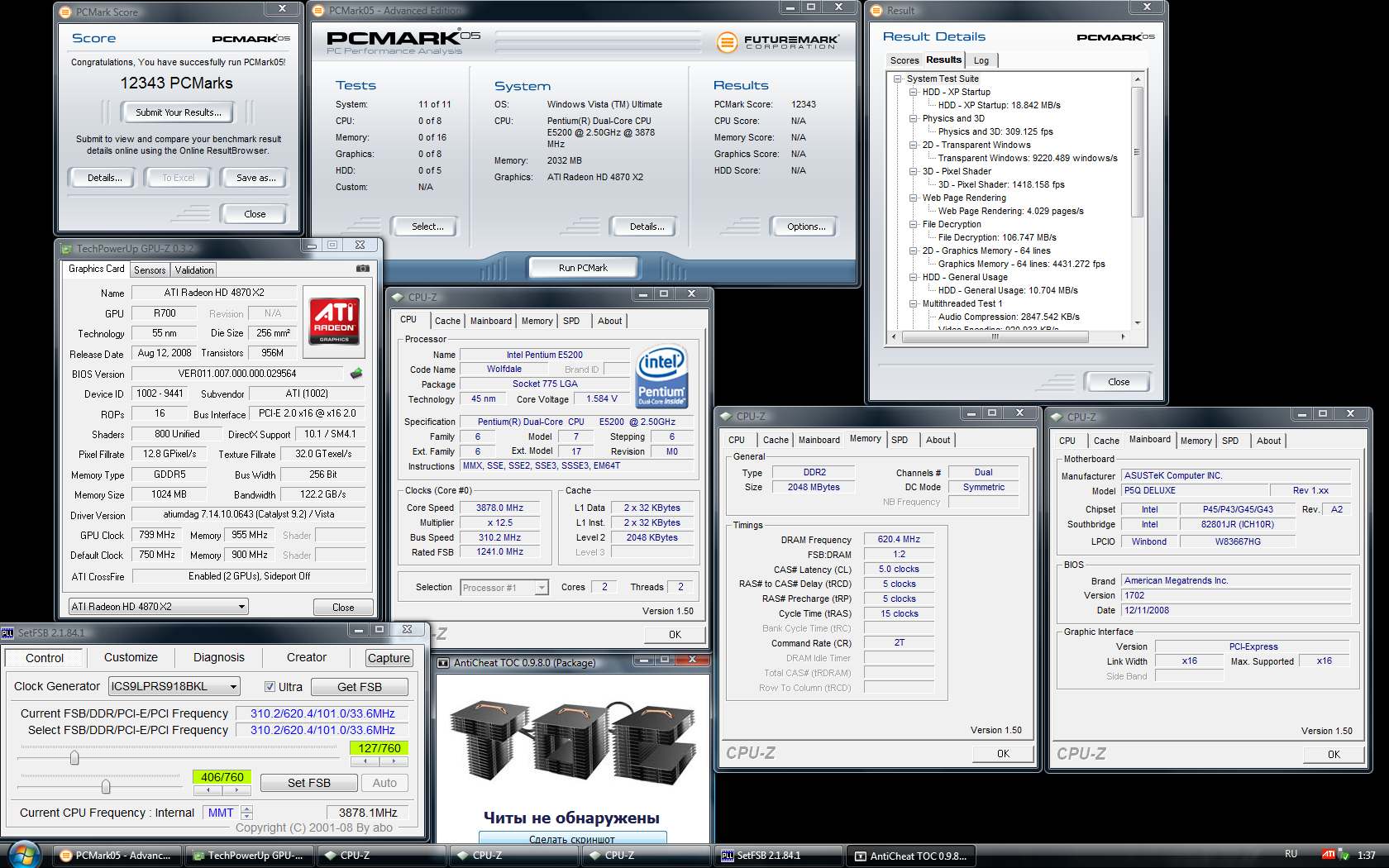
Task: Click Submit Your Results button
Action: coord(179,112)
